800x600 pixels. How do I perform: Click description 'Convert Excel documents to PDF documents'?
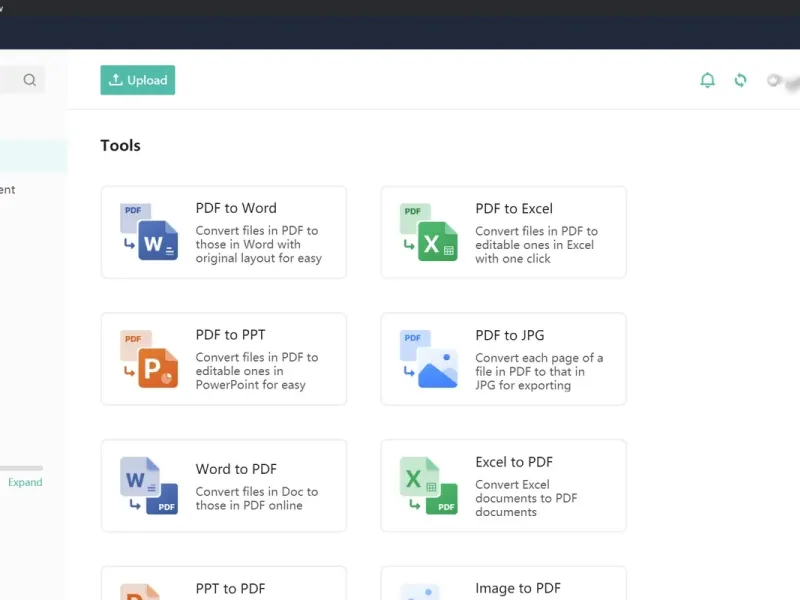pyautogui.click(x=526, y=498)
